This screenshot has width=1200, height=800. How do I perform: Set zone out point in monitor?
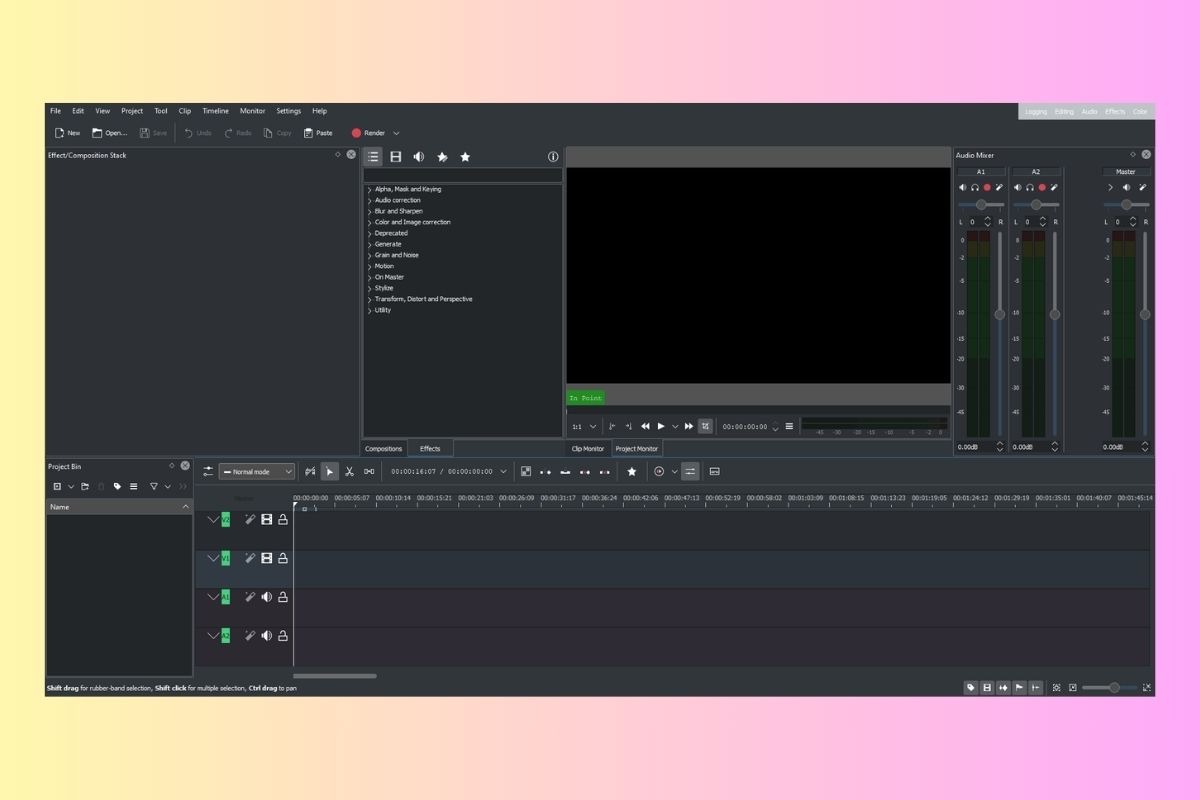click(x=628, y=426)
